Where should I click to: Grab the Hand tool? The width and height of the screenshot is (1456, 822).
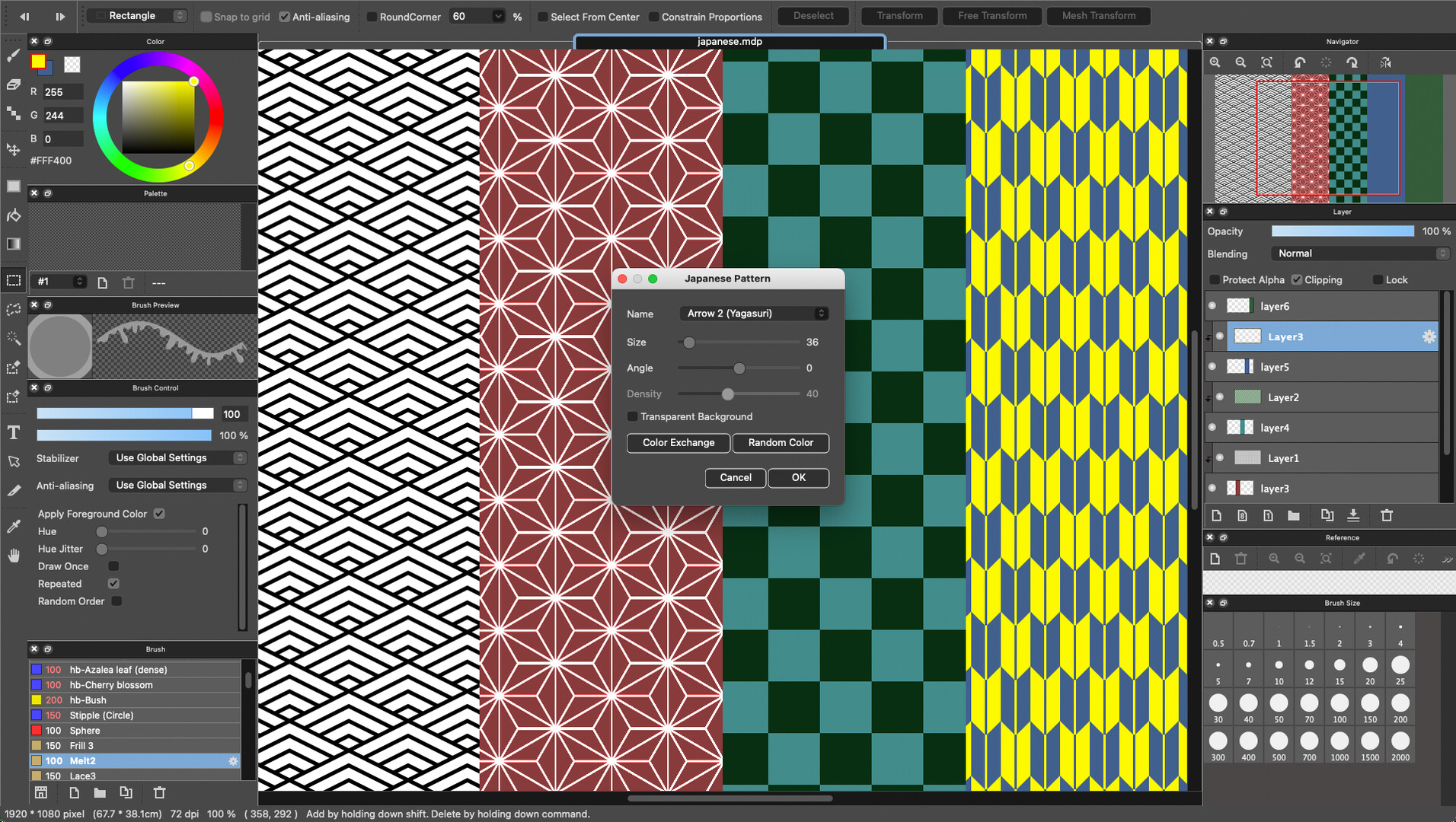tap(13, 556)
